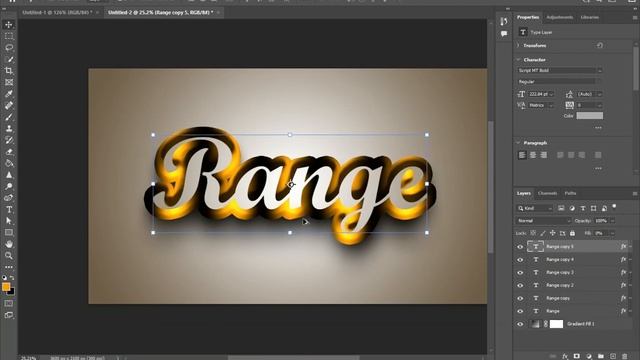640x360 pixels.
Task: Filter layers by pixel layers
Action: click(561, 208)
